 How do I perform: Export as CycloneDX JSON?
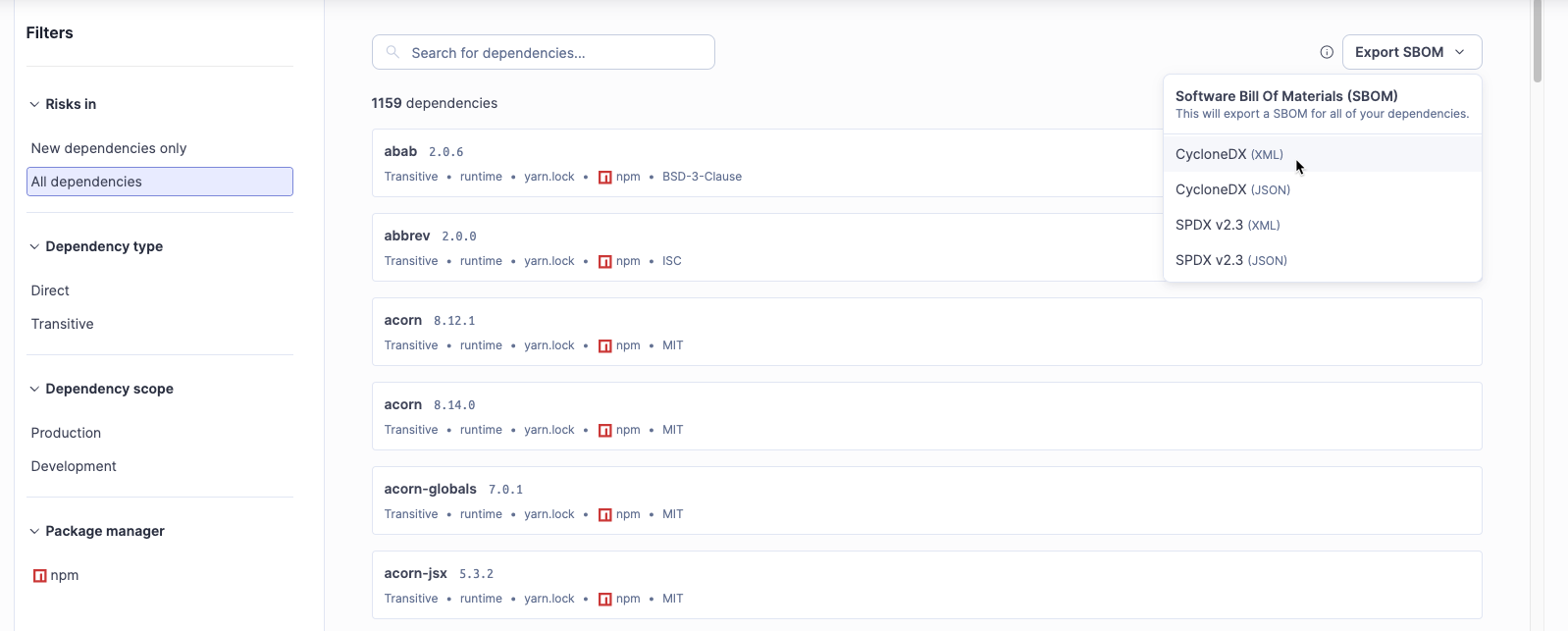point(1322,189)
